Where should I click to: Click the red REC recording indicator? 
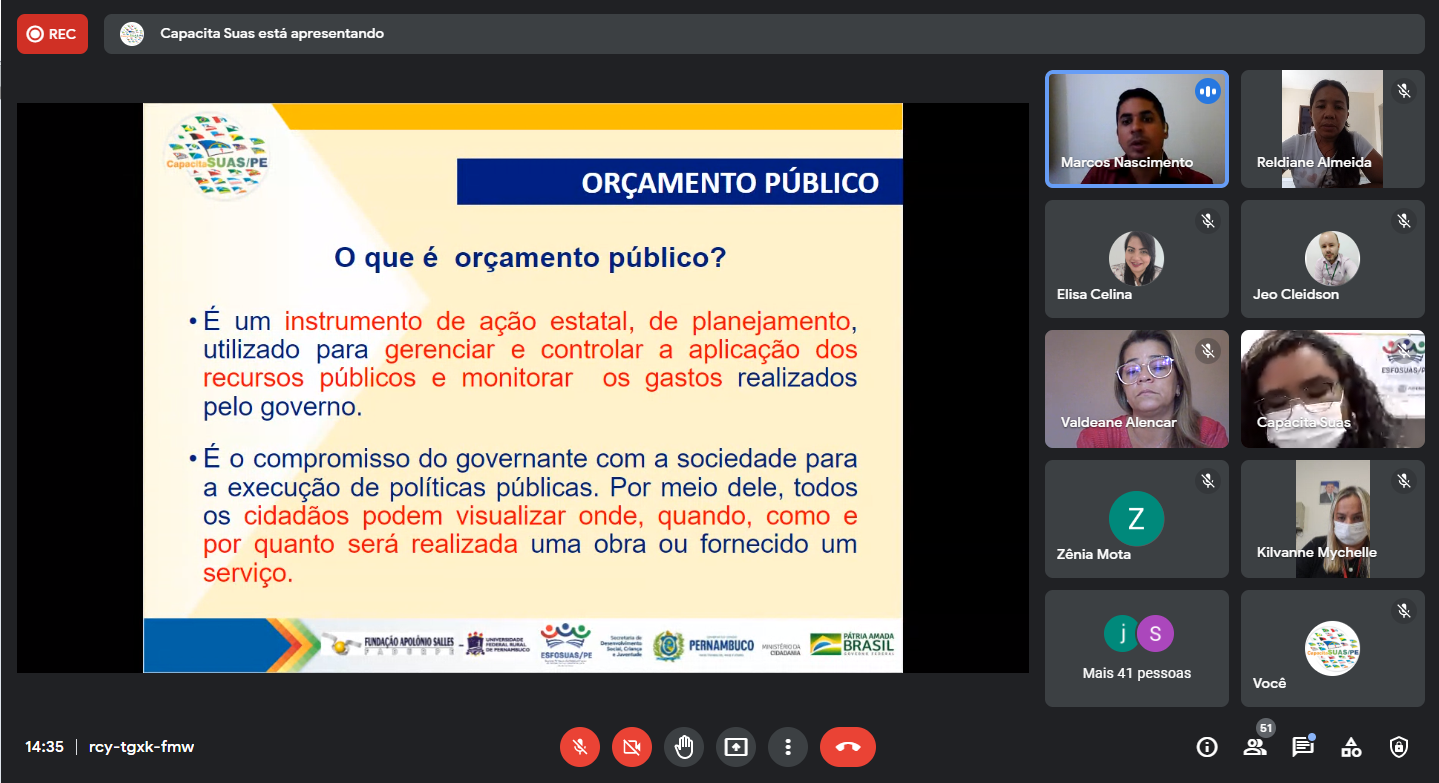[x=52, y=34]
